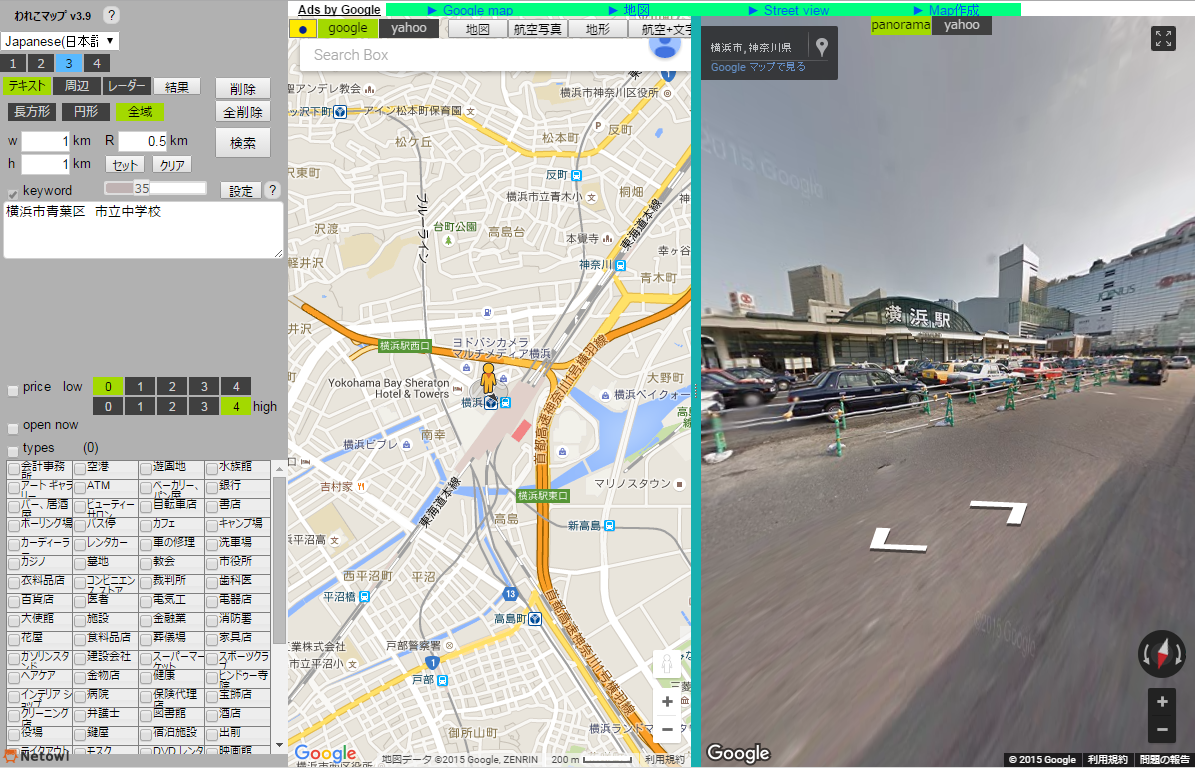Click the 検索 search button

243,142
